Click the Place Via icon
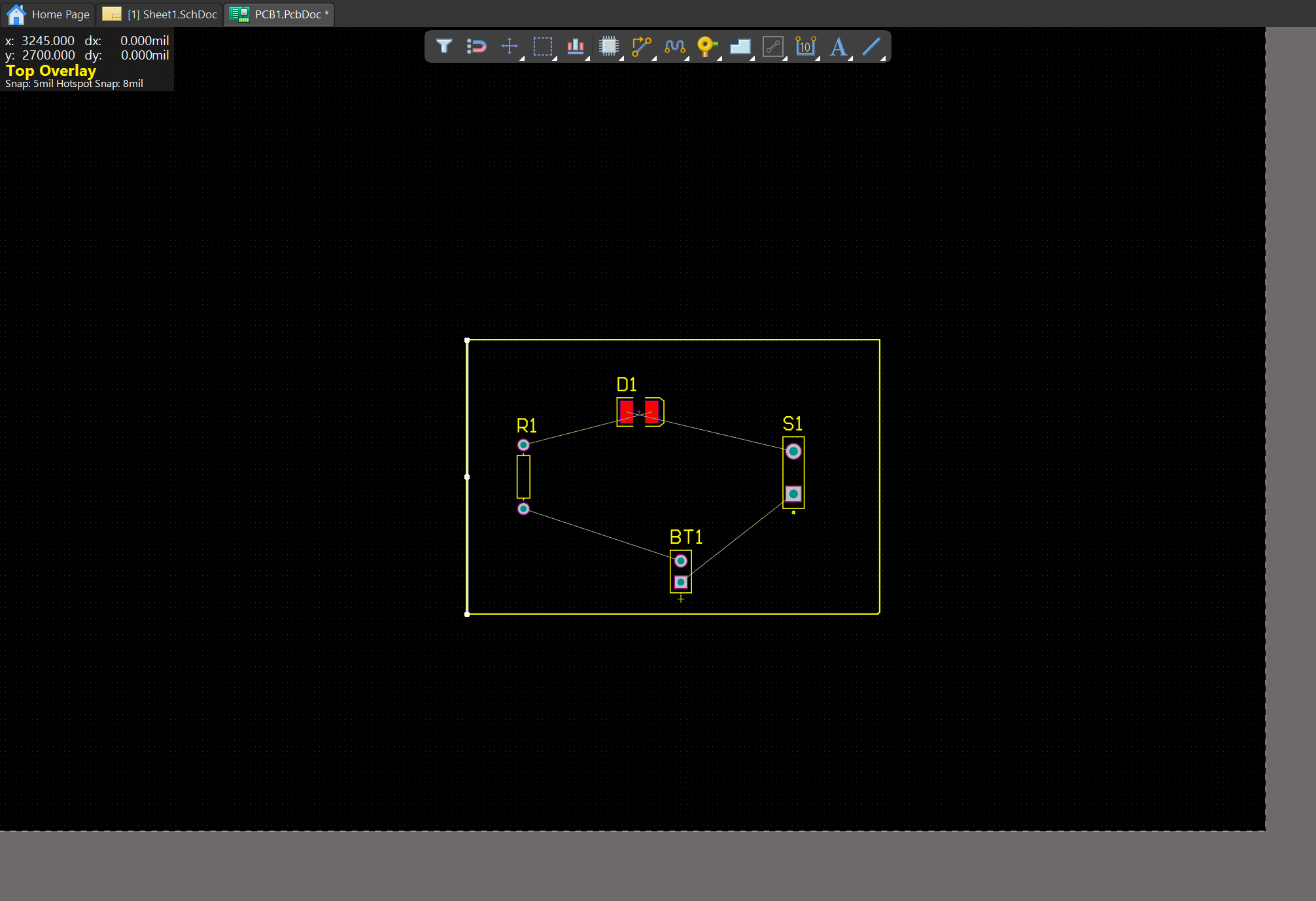The image size is (1316, 901). pos(706,46)
